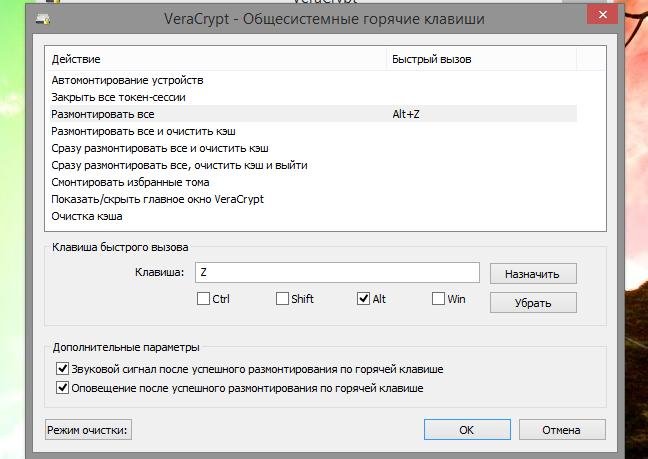Disable notification after successful dismount

pyautogui.click(x=64, y=387)
